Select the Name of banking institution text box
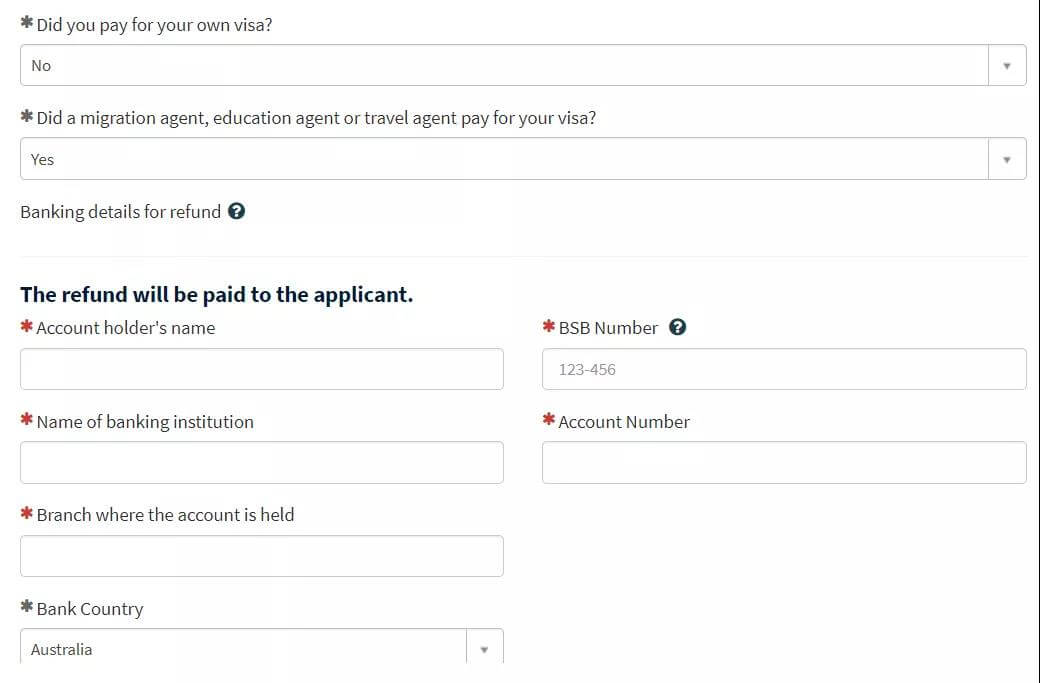The image size is (1040, 683). click(262, 462)
